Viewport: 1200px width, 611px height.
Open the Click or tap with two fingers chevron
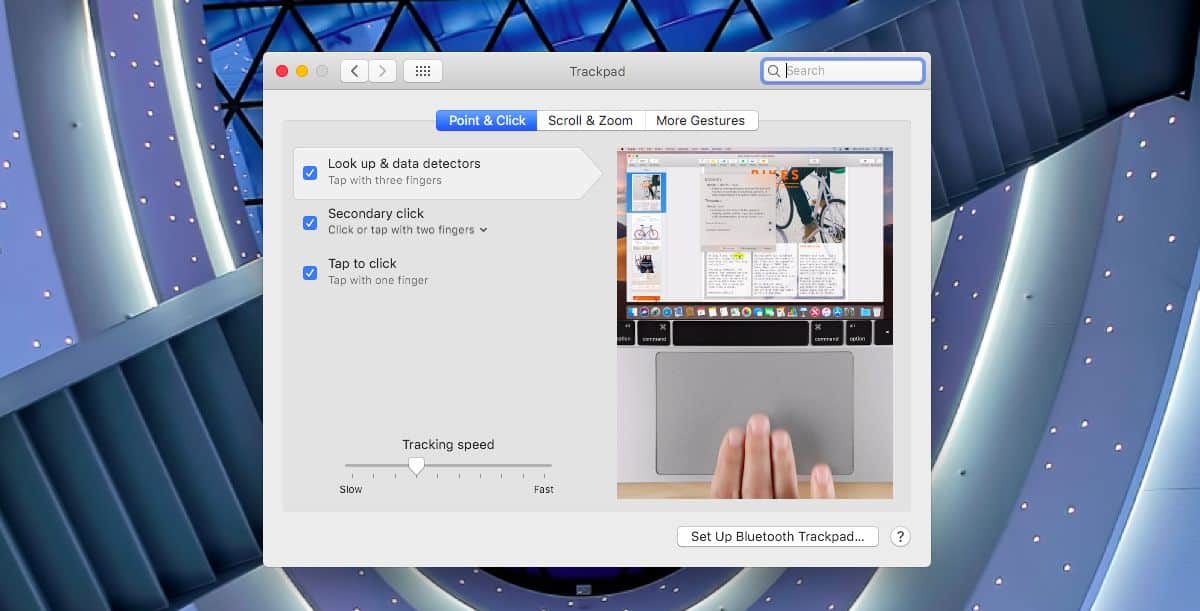(484, 230)
